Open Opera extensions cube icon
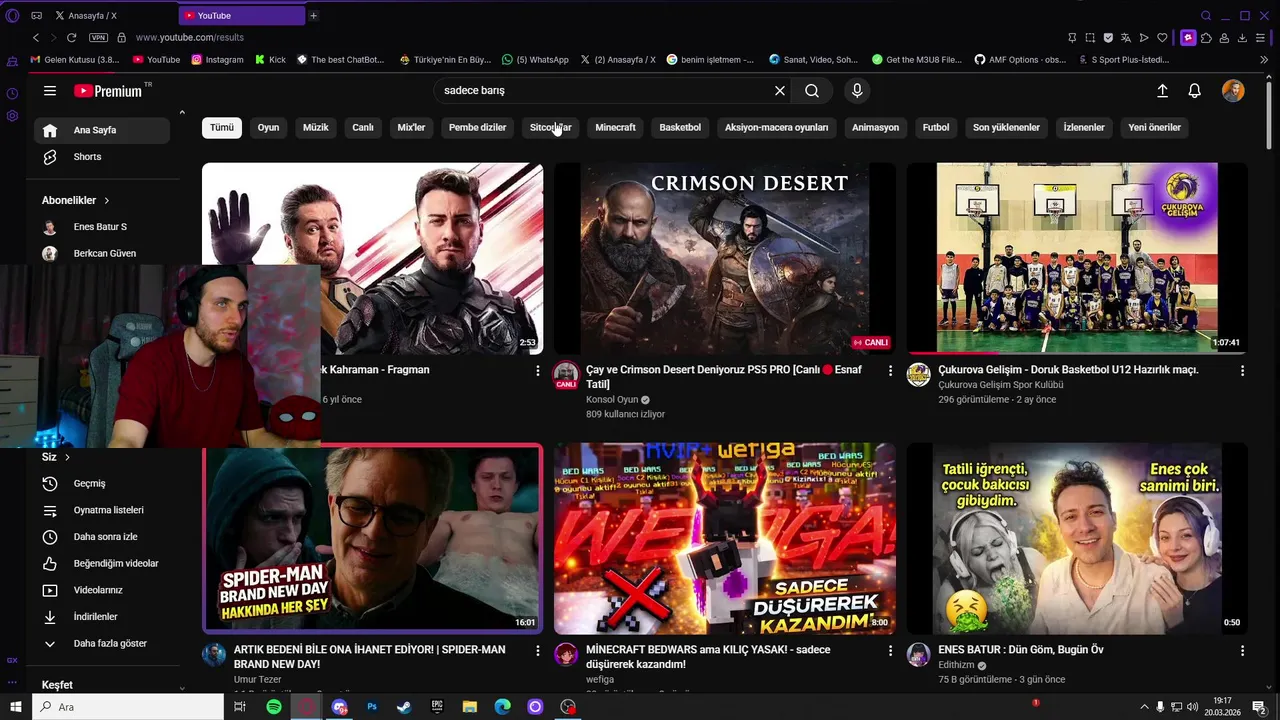 tap(1206, 37)
